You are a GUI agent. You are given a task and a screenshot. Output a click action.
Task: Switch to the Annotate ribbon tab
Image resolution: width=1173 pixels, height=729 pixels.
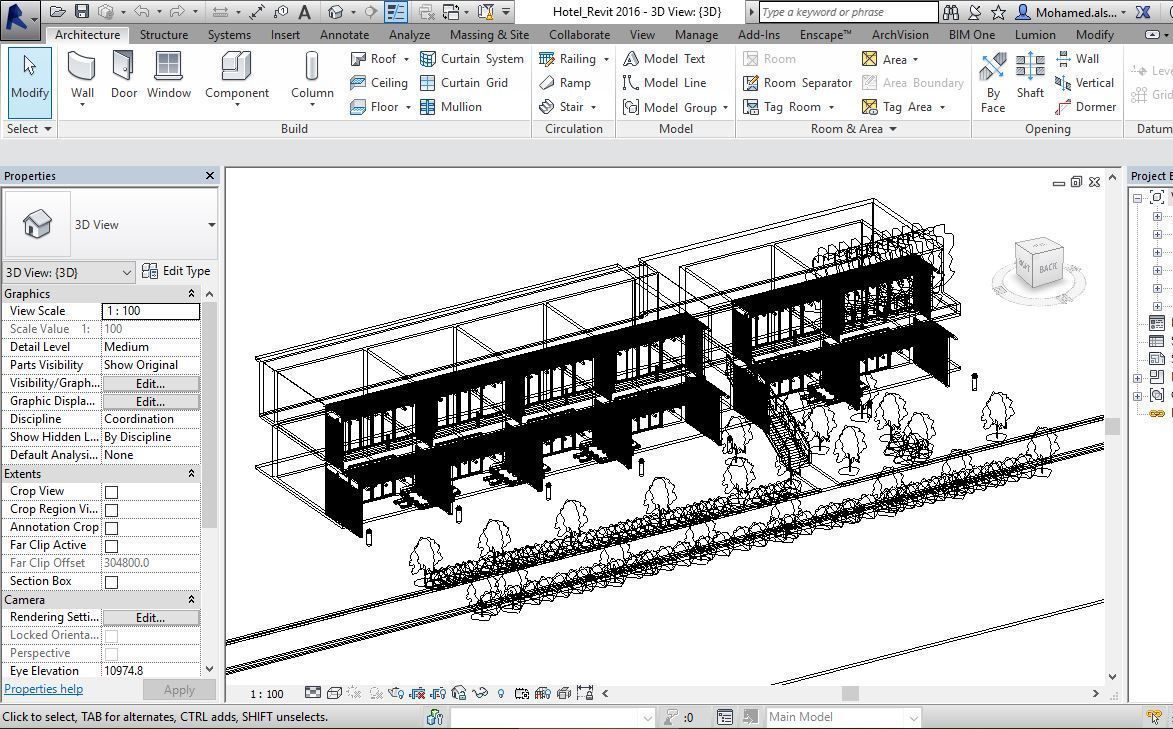click(x=344, y=34)
